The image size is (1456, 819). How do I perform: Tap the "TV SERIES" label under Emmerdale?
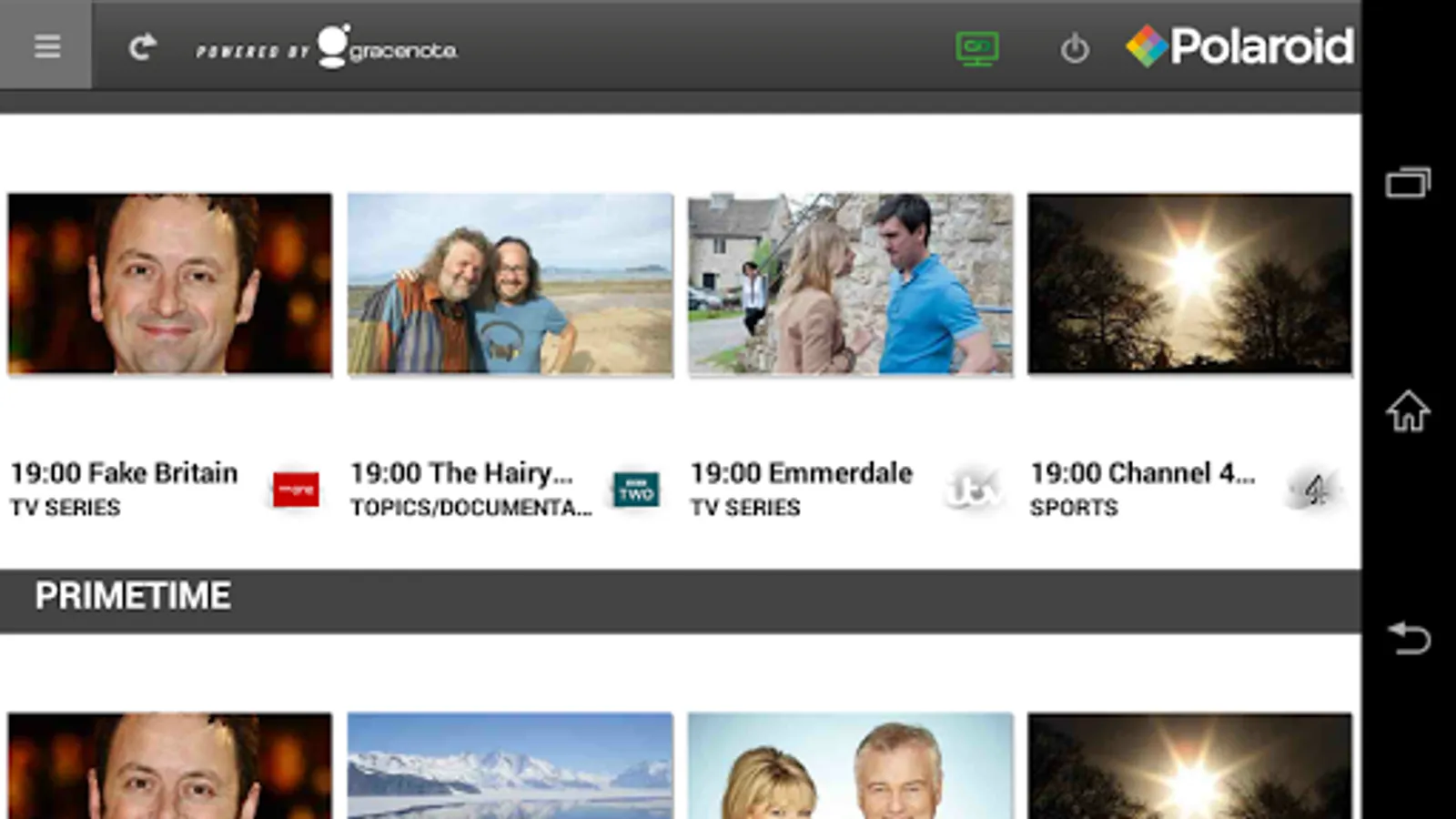(x=745, y=508)
